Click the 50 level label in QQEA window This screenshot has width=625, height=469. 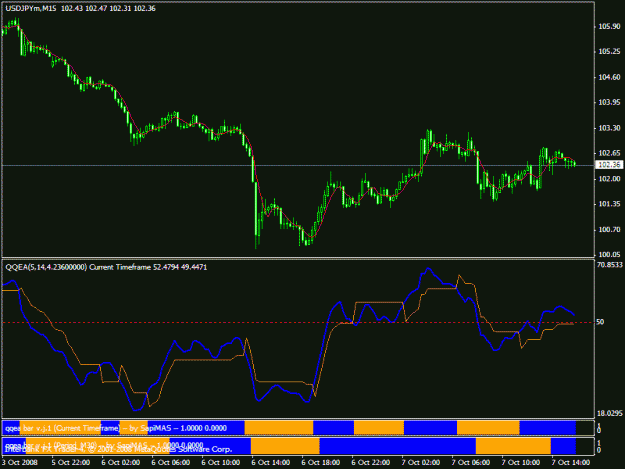(600, 322)
